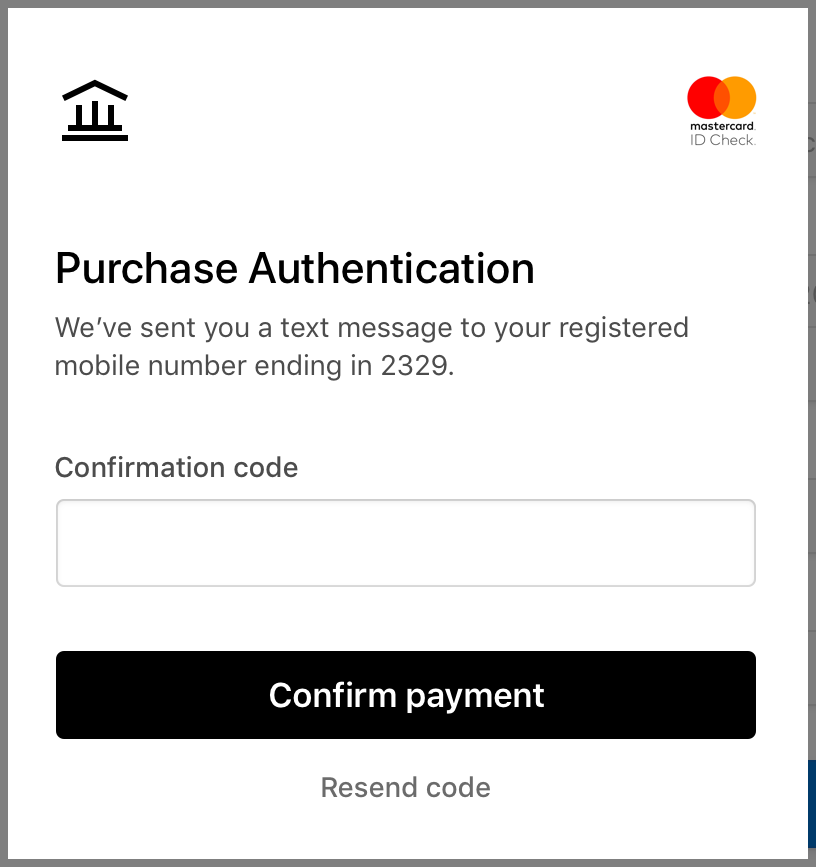Image resolution: width=816 pixels, height=867 pixels.
Task: Click the background page strip at right edge
Action: (812, 387)
